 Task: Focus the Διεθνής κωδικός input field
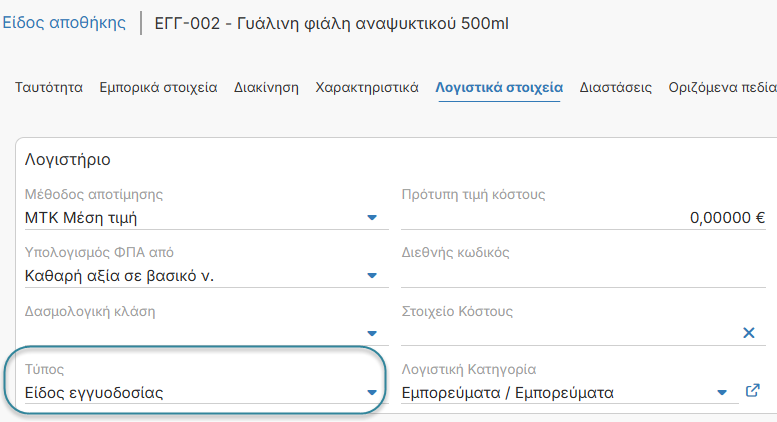(583, 275)
